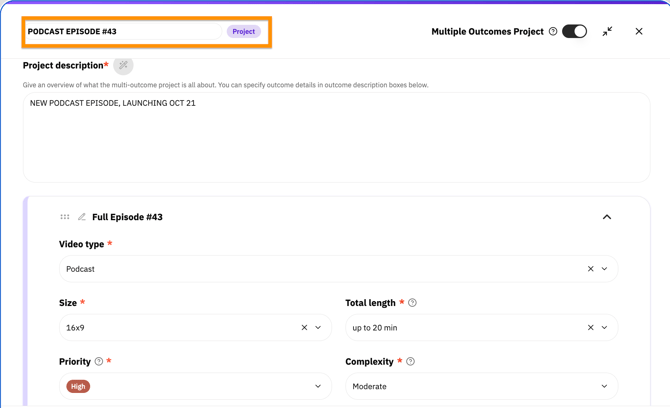The width and height of the screenshot is (670, 408).
Task: Click the Podcast value in Video type
Action: pyautogui.click(x=80, y=269)
